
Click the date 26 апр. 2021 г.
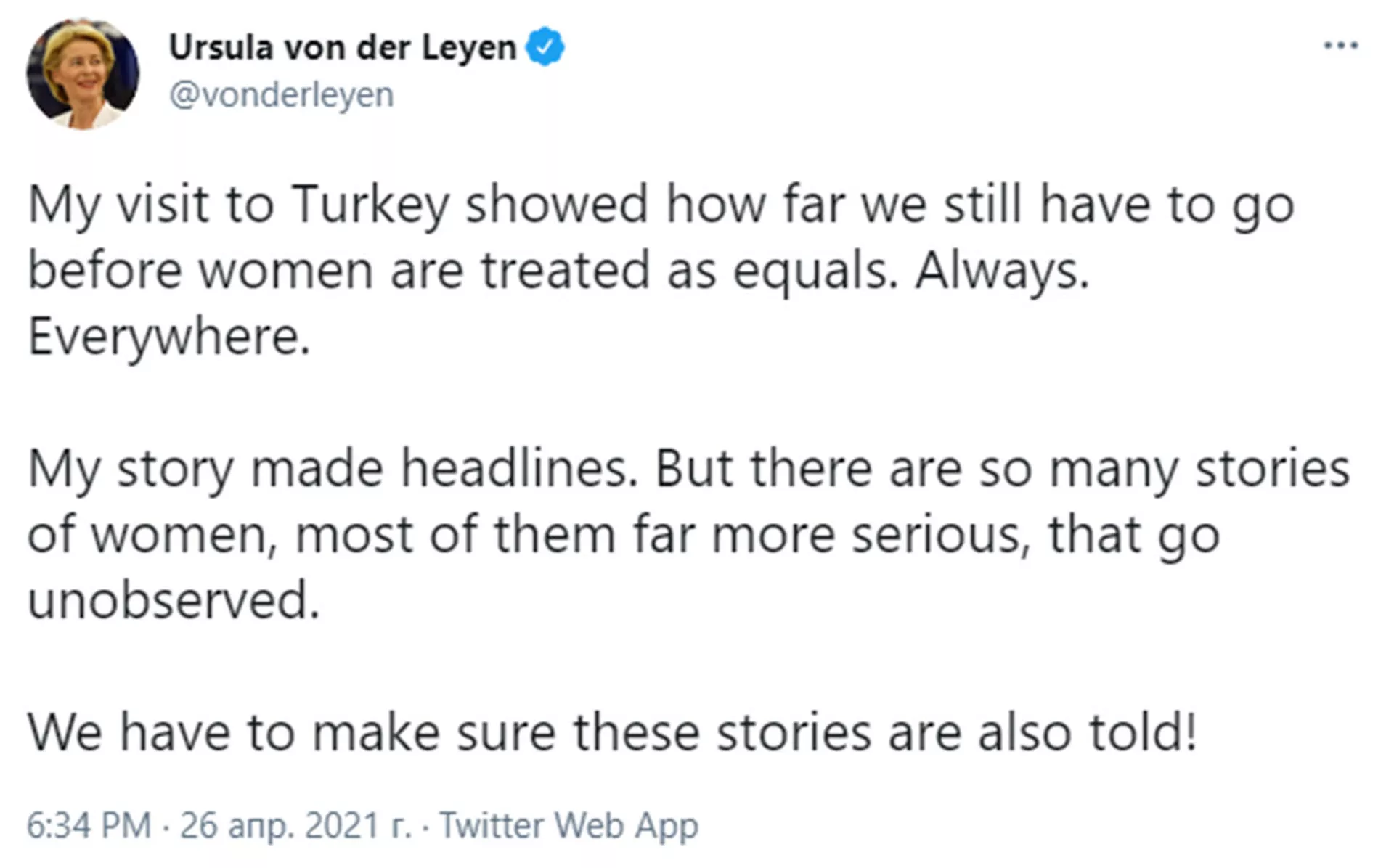(295, 826)
